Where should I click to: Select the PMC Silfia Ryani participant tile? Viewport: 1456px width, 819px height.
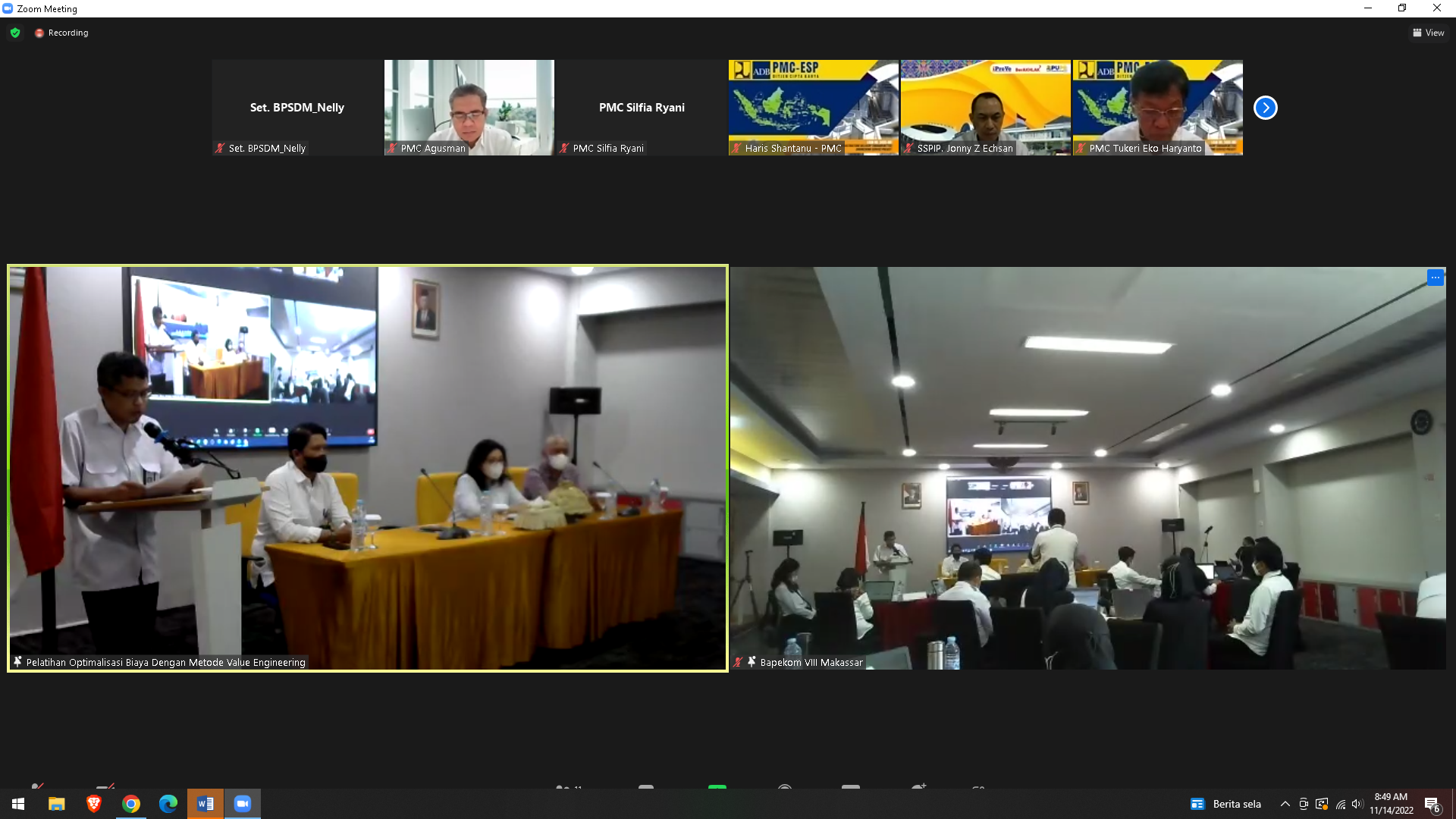tap(642, 108)
